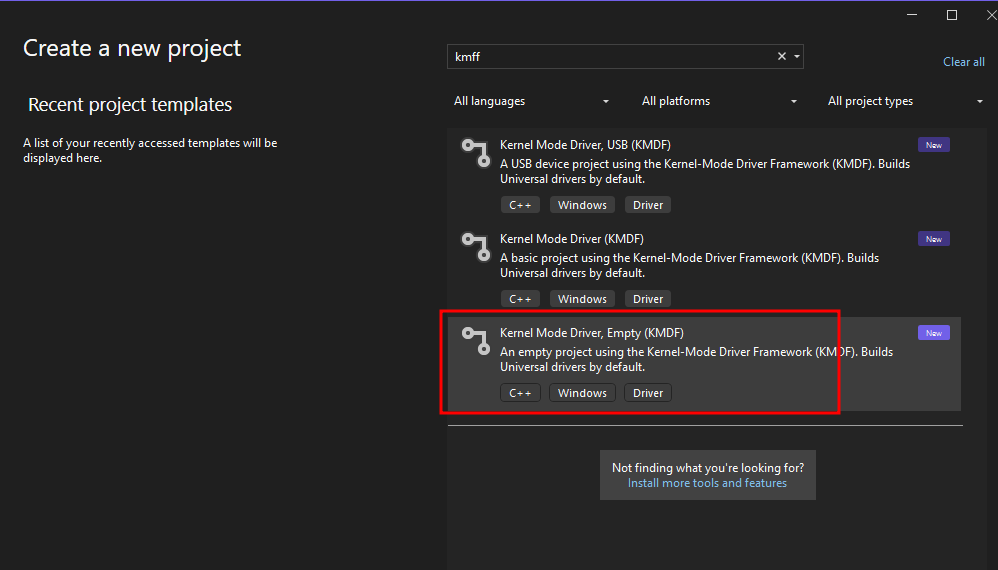
Task: Click the New badge on basic KMDF template
Action: (x=933, y=239)
